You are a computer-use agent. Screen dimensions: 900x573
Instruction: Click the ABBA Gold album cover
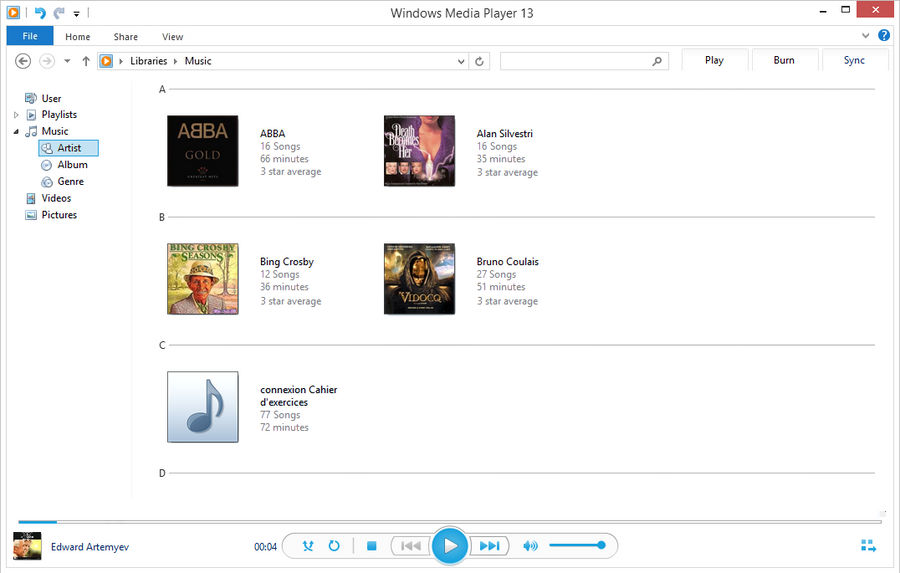point(203,151)
